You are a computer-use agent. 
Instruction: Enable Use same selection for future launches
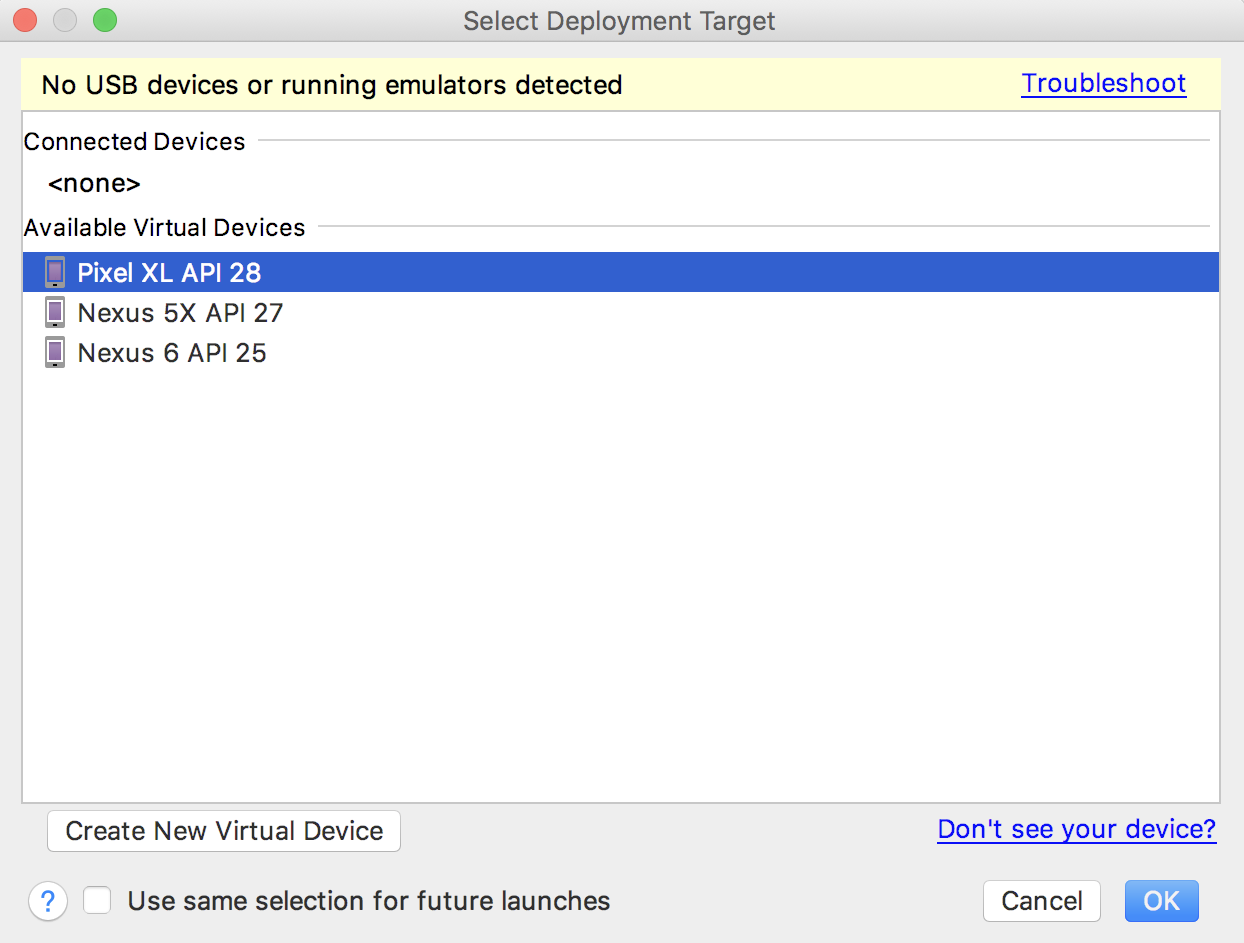[x=97, y=901]
